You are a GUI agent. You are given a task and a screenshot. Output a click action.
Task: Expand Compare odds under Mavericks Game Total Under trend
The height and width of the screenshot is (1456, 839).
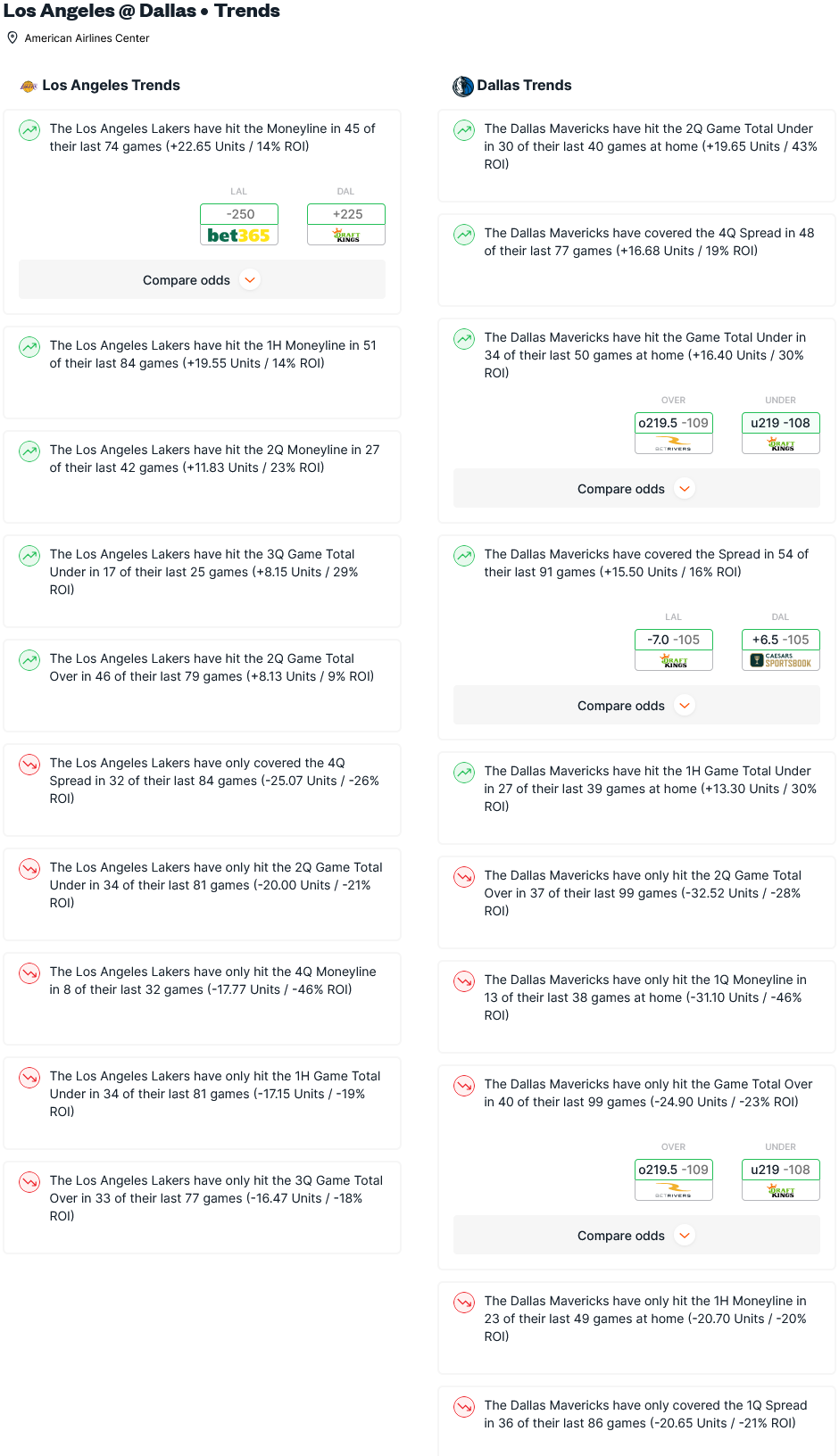coord(636,489)
